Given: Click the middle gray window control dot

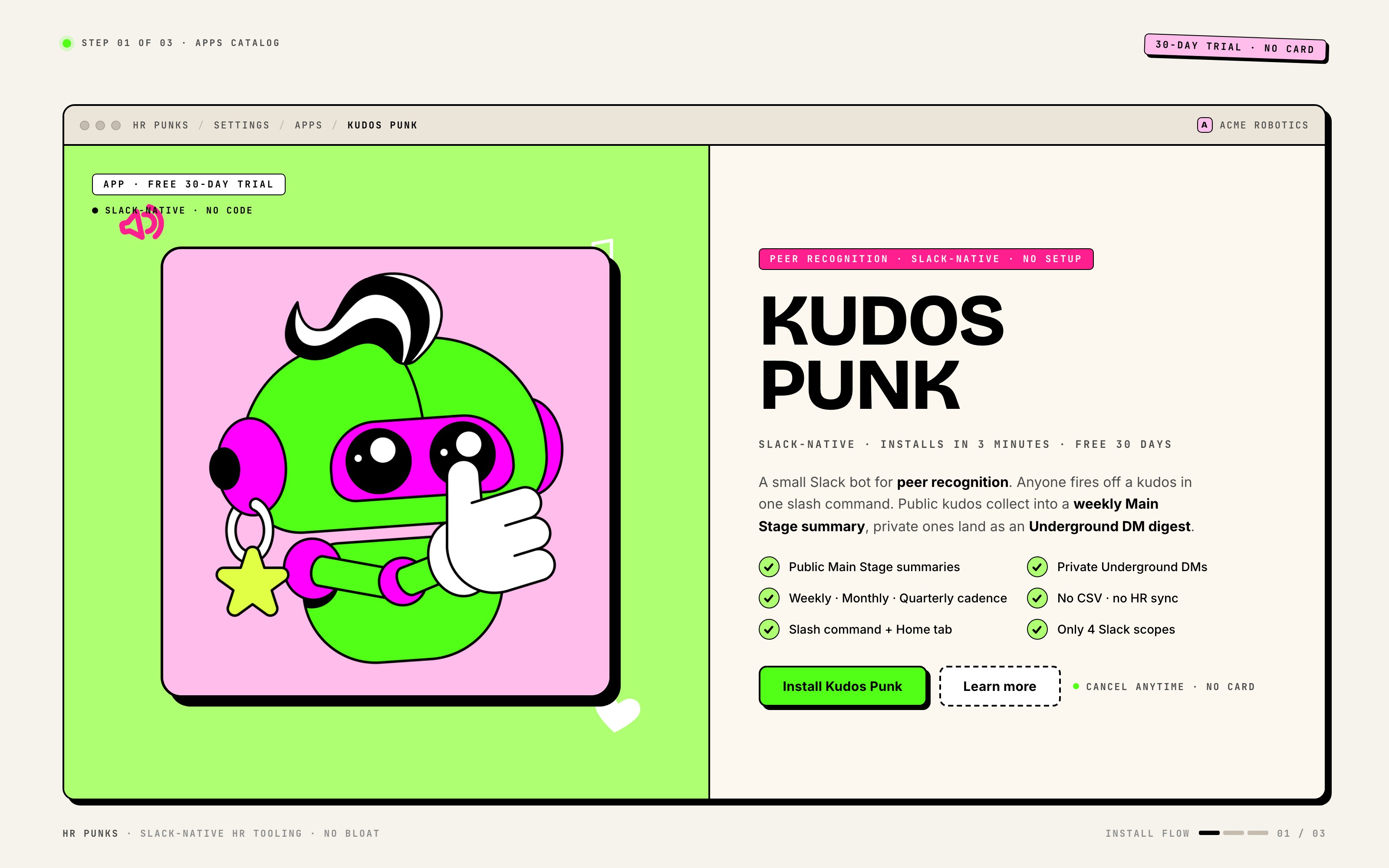Looking at the screenshot, I should click(100, 125).
